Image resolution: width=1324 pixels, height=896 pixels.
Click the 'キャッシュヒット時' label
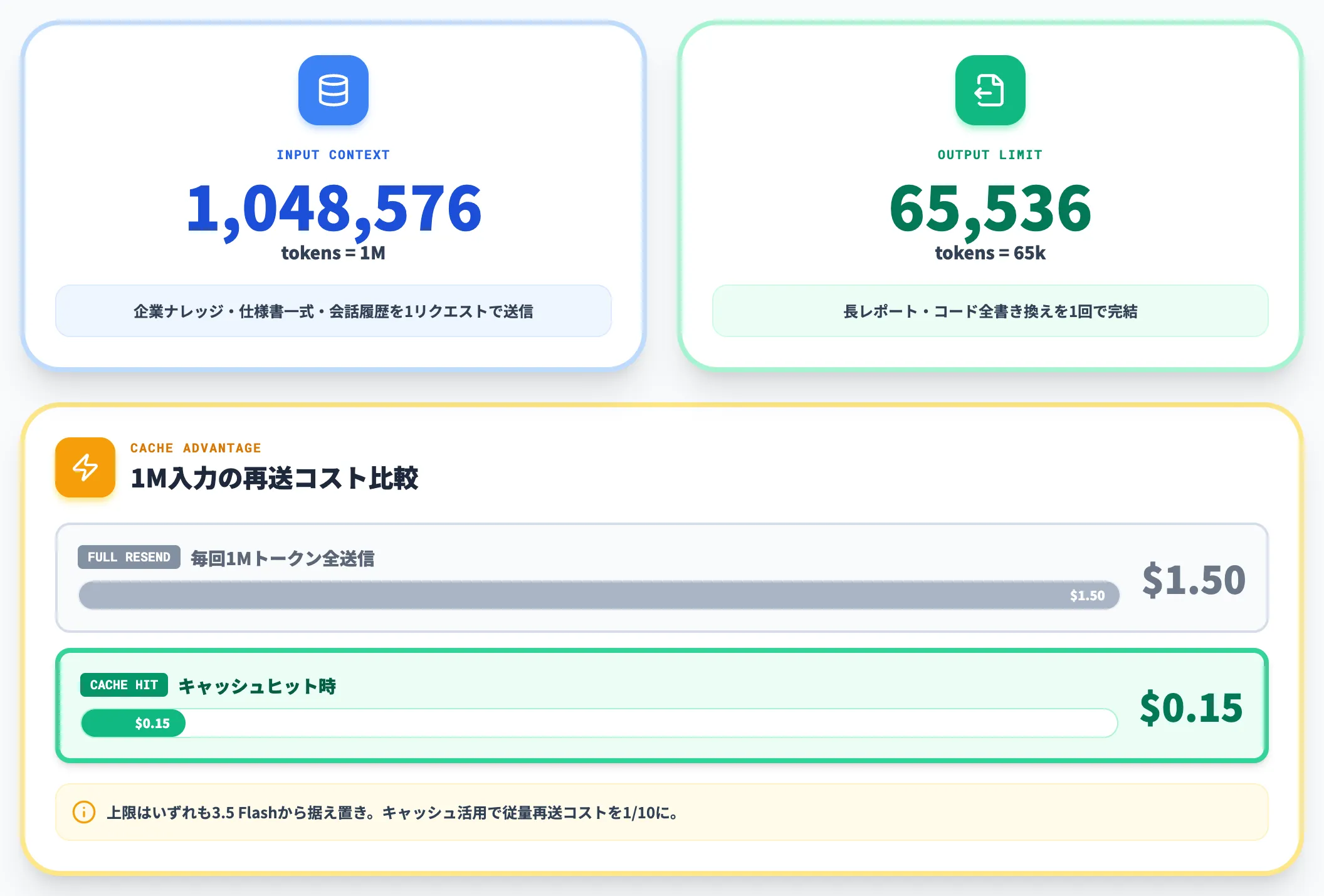pos(257,686)
